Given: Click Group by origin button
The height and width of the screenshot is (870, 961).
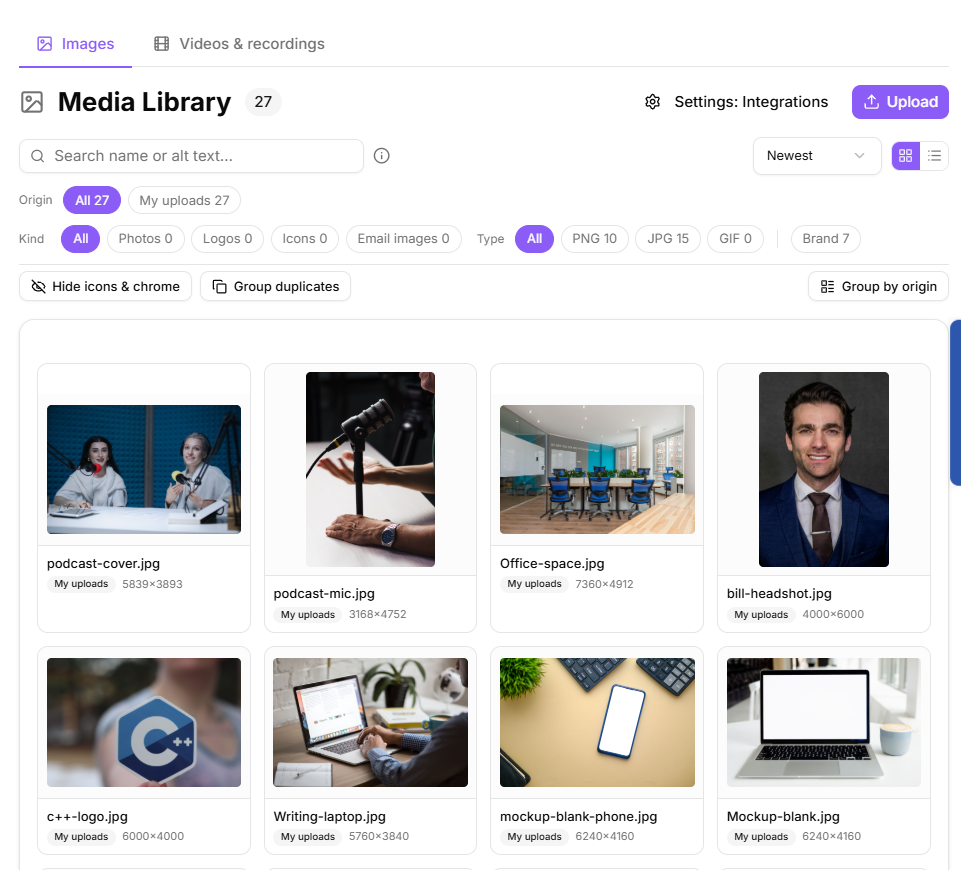Looking at the screenshot, I should [x=878, y=286].
